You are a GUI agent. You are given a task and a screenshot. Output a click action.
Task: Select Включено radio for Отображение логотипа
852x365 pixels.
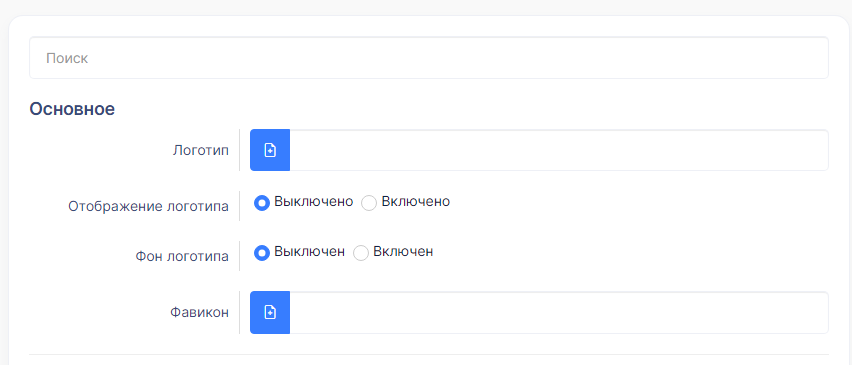pos(369,203)
